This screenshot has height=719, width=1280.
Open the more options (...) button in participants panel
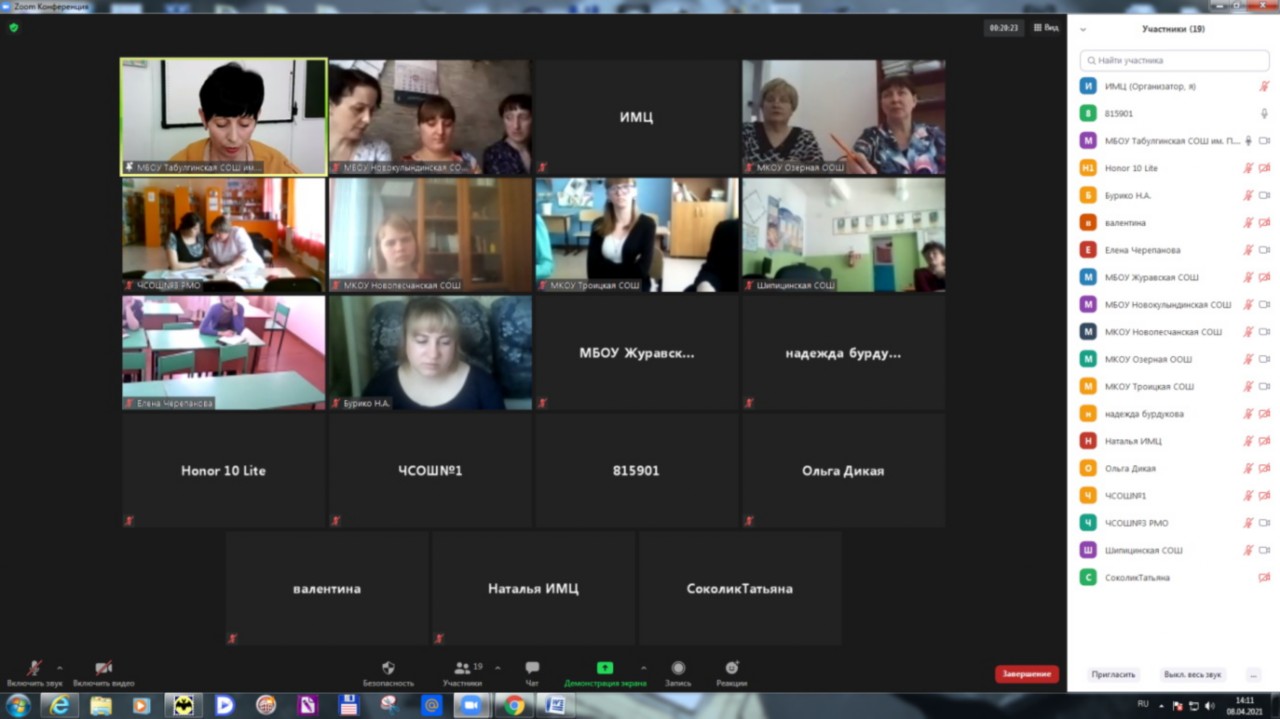1253,675
